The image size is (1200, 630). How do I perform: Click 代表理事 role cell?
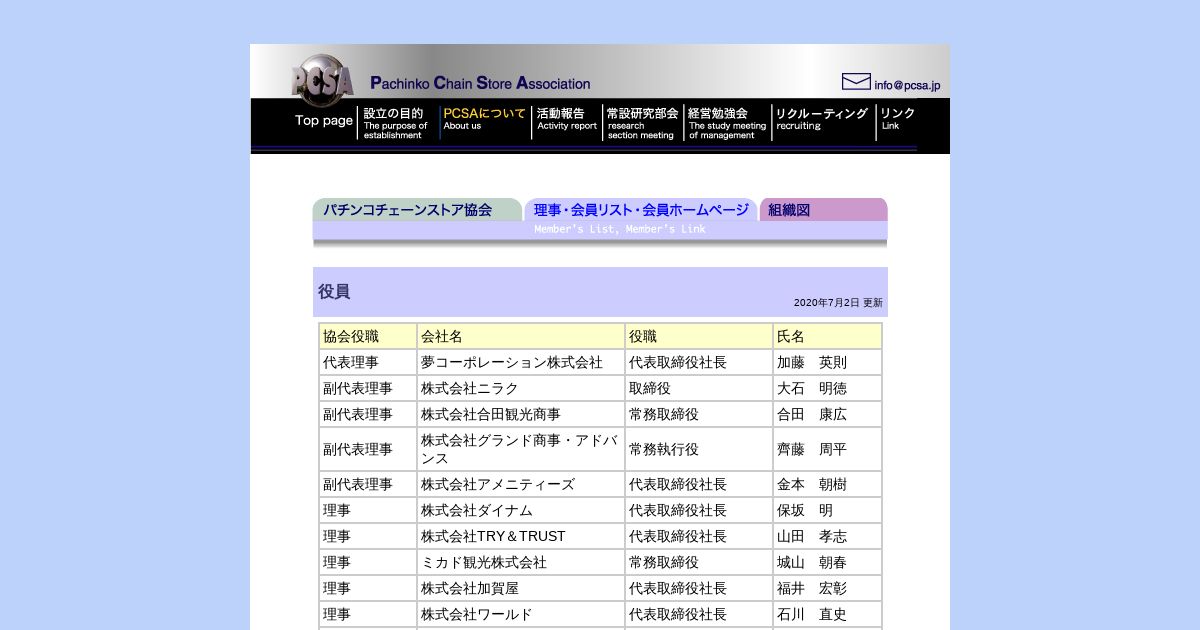click(x=368, y=362)
